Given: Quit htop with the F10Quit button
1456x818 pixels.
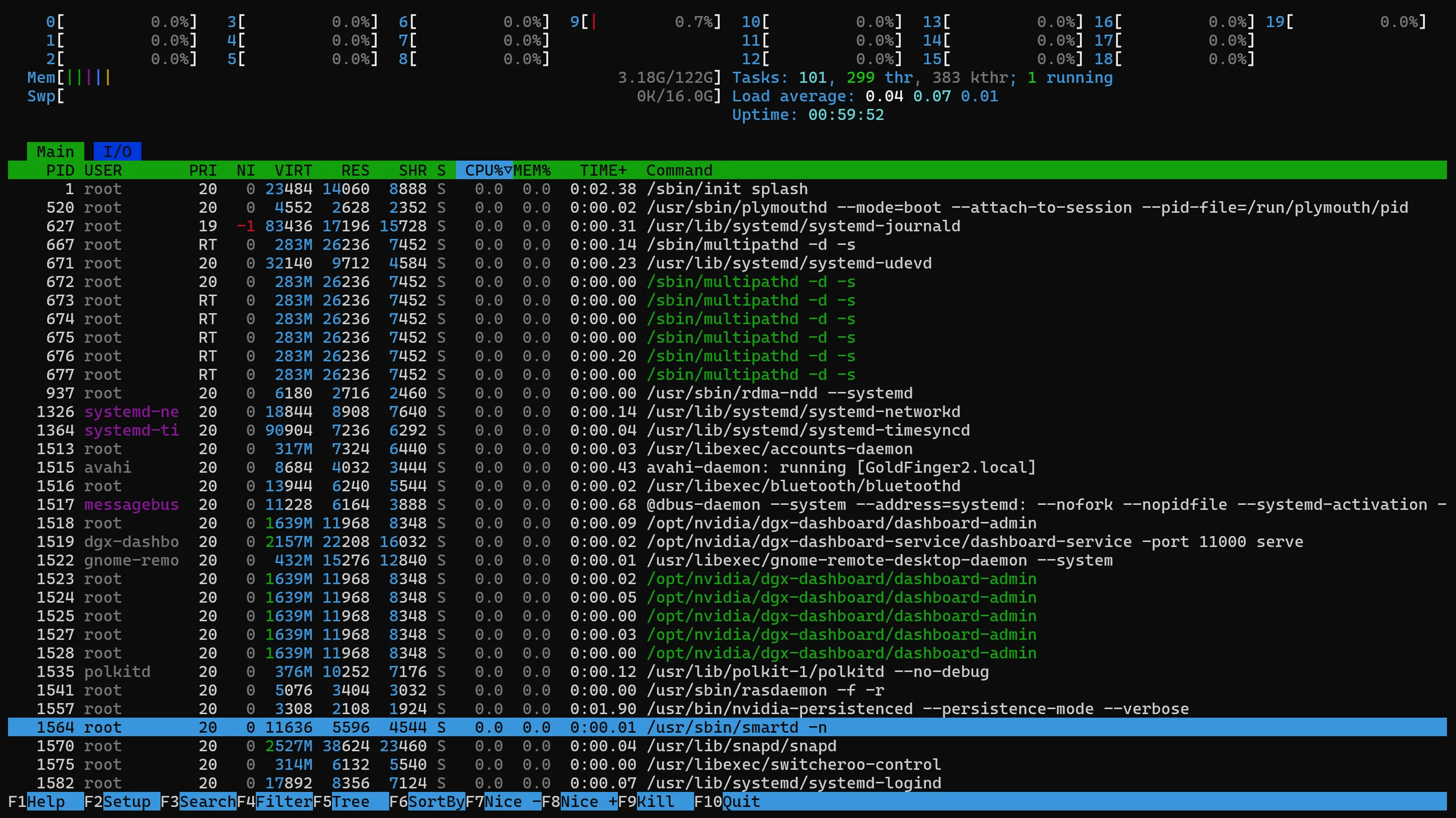Looking at the screenshot, I should coord(729,801).
